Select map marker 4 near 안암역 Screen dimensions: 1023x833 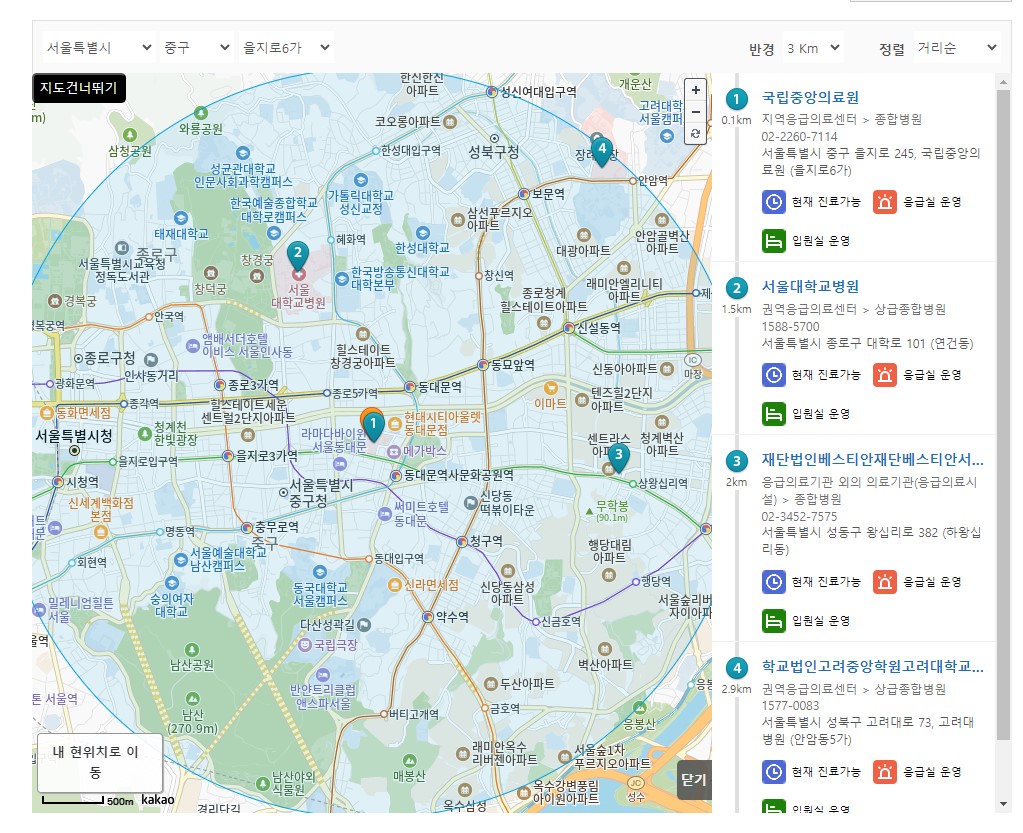click(x=602, y=151)
